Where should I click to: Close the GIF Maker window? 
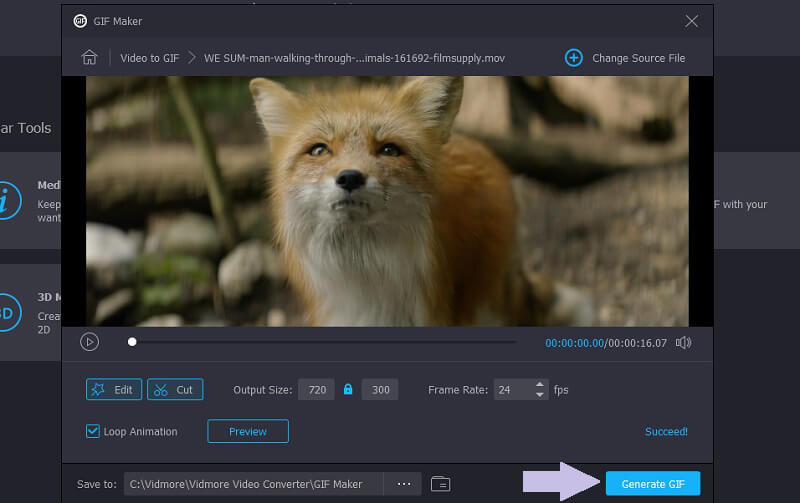[x=691, y=20]
